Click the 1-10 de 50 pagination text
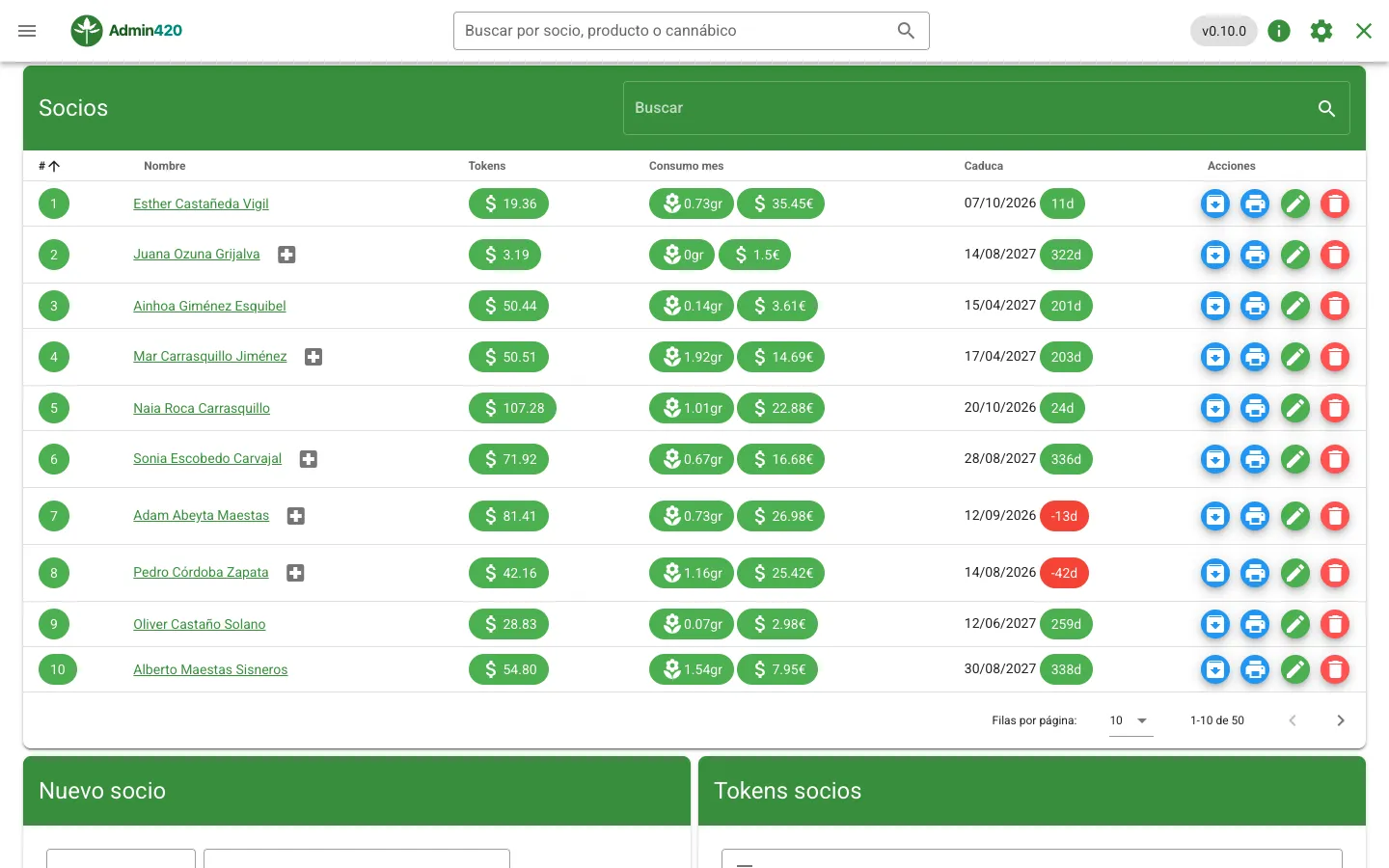Viewport: 1389px width, 868px height. pyautogui.click(x=1217, y=720)
